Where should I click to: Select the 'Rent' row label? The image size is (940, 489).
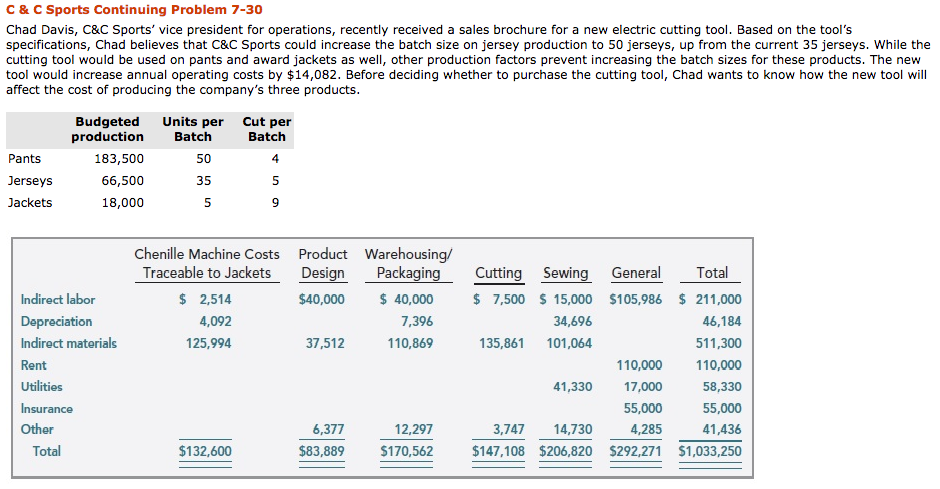[34, 366]
